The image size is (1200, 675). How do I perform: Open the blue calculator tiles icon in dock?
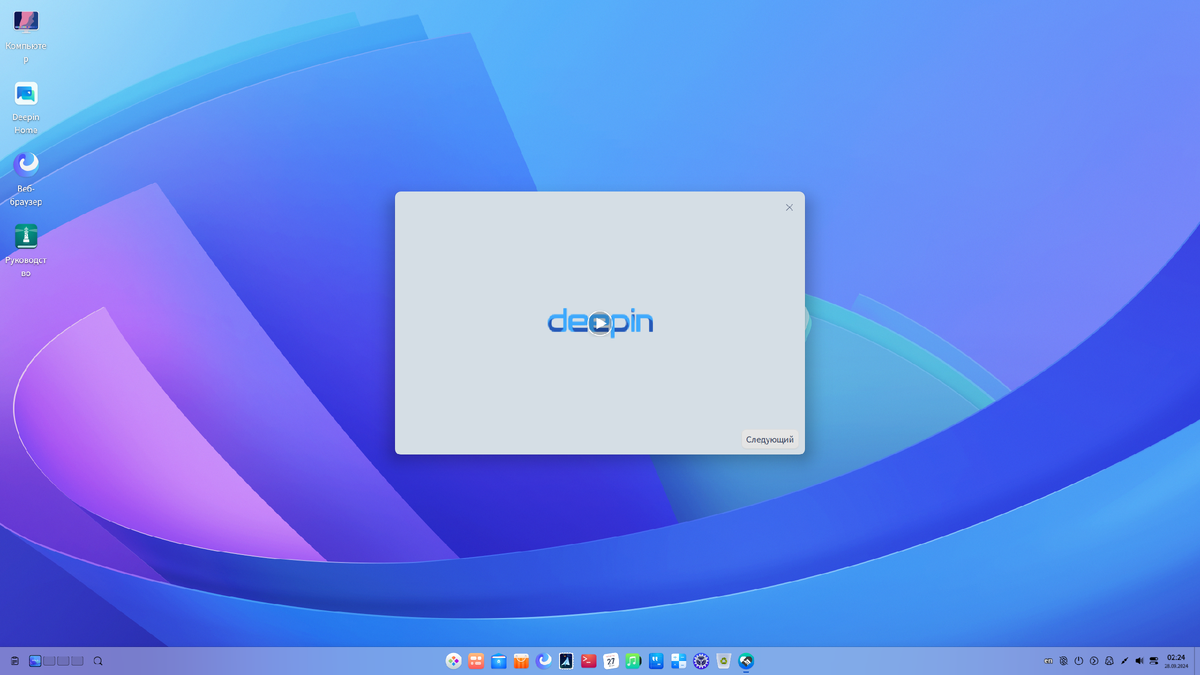pyautogui.click(x=678, y=661)
